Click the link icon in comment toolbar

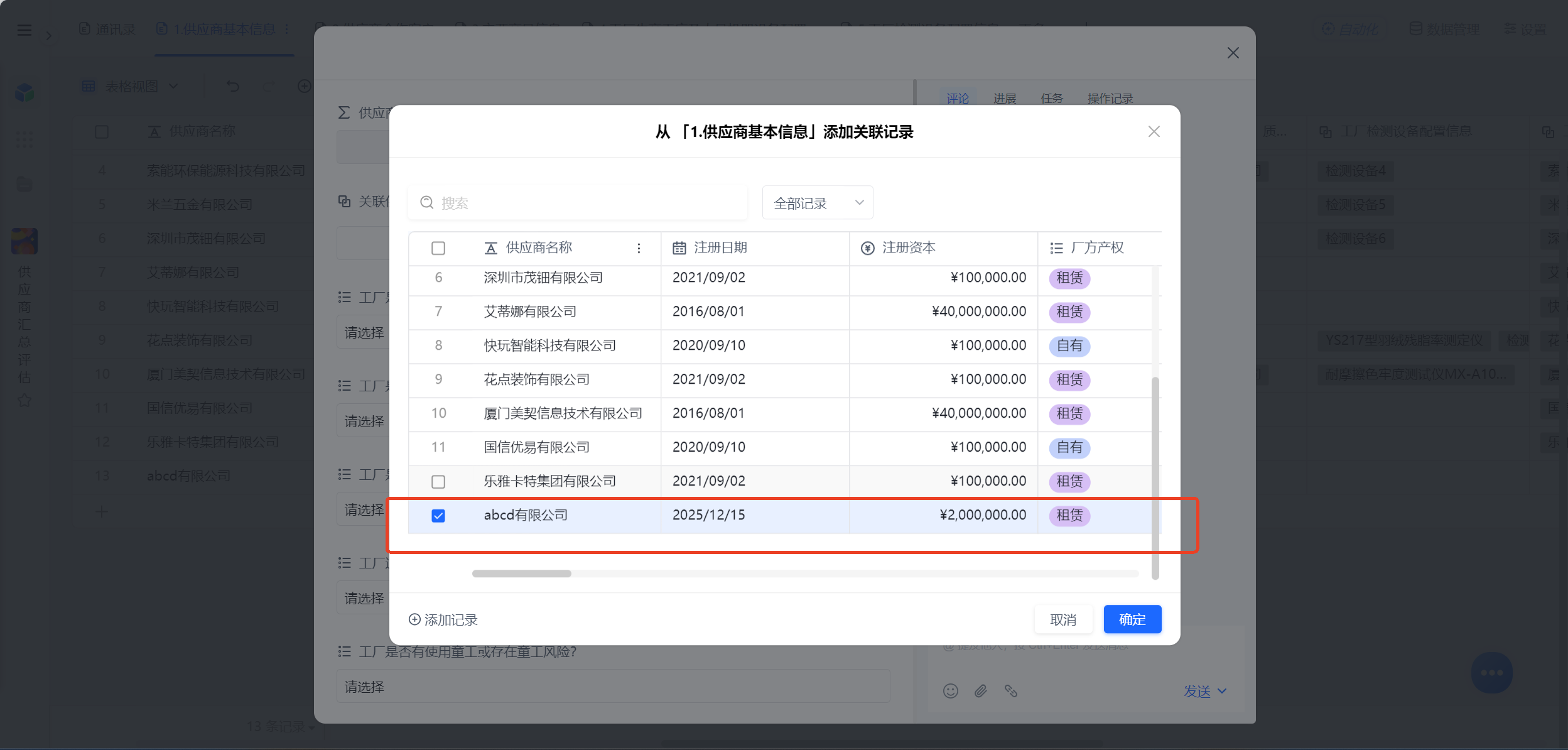(x=1011, y=691)
